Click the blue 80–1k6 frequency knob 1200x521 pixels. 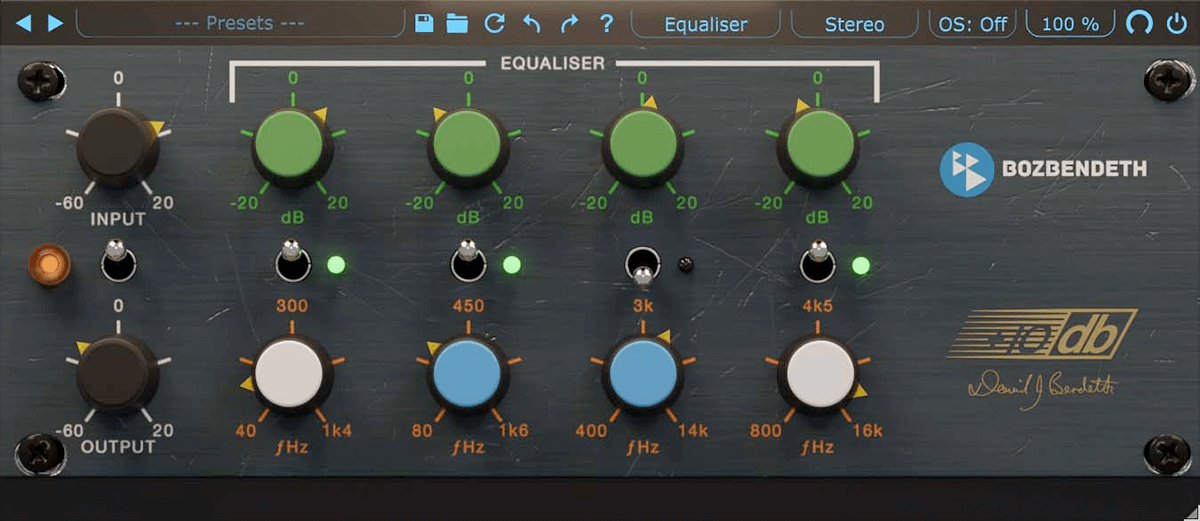coord(468,374)
